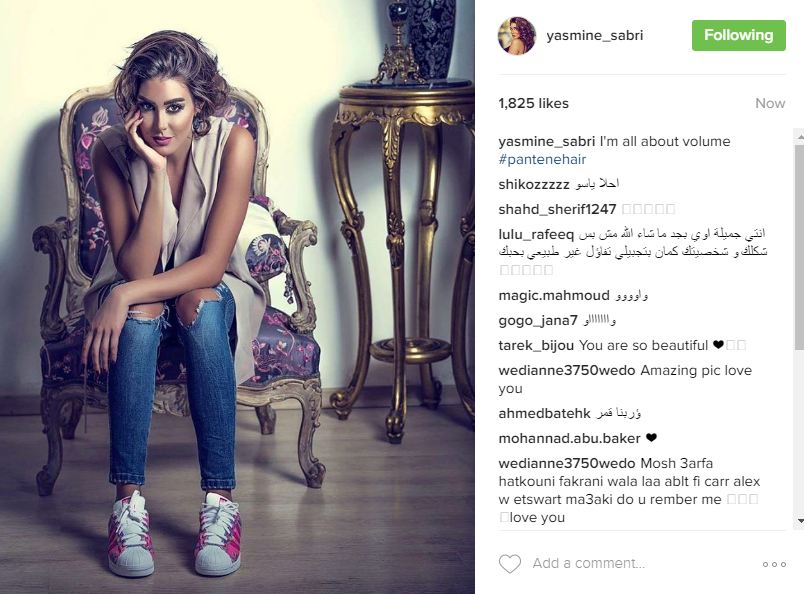Open mohannad.abu.baker profile link
Viewport: 804px width, 594px height.
569,439
